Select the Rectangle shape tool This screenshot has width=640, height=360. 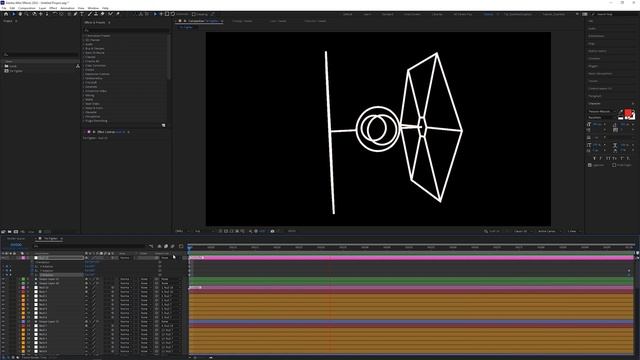(69, 14)
